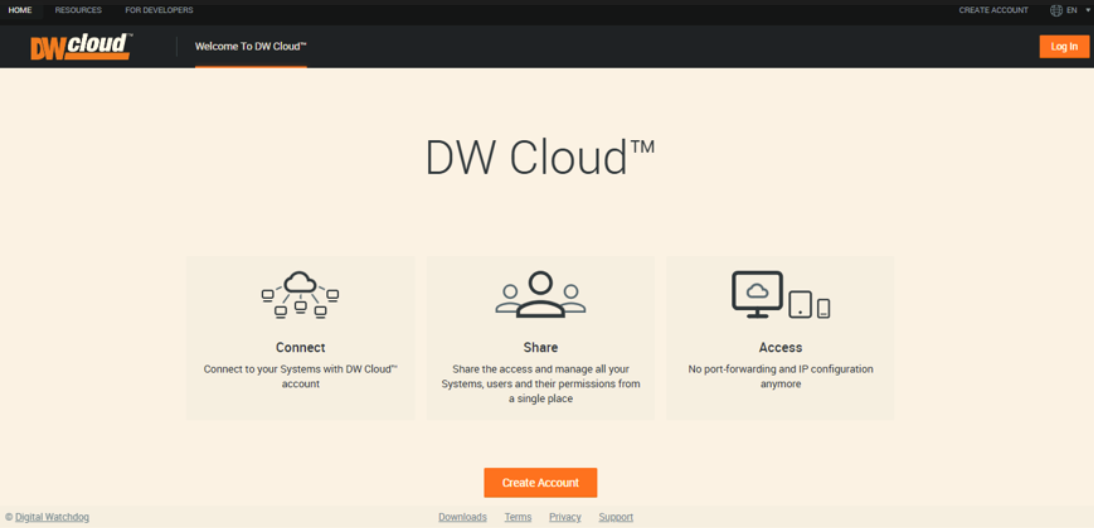This screenshot has height=528, width=1094.
Task: Open the Downloads footer link
Action: (x=463, y=518)
